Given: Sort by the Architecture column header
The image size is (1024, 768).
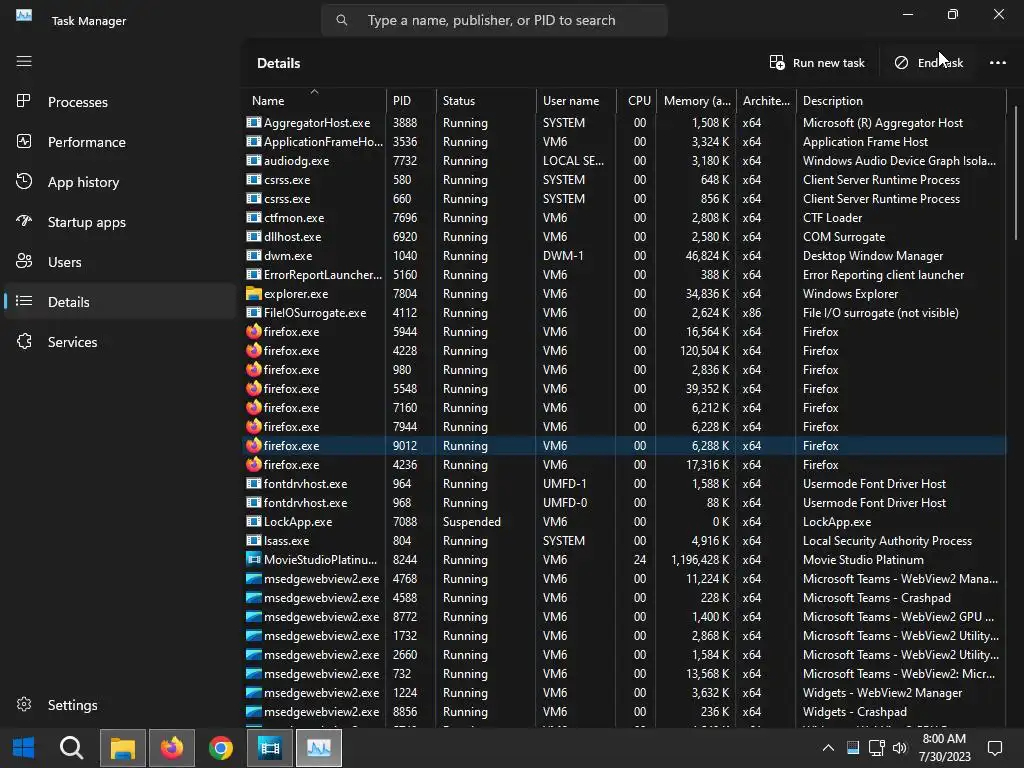Looking at the screenshot, I should click(x=766, y=101).
